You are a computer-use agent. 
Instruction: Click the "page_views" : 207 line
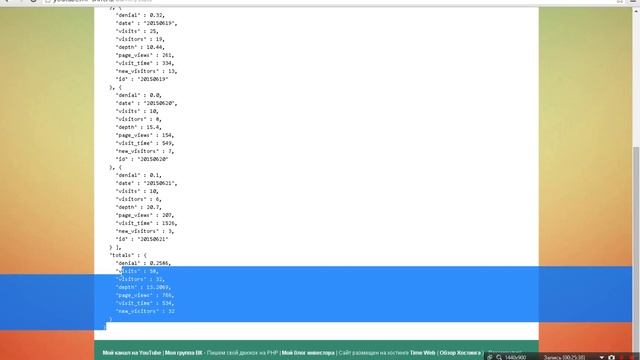(145, 215)
